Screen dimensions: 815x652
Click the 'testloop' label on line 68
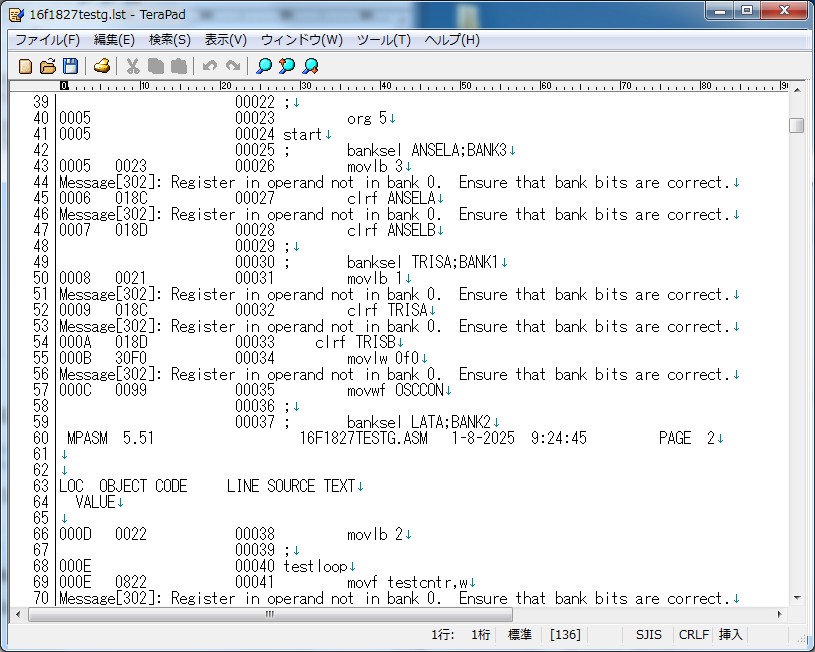[x=315, y=566]
